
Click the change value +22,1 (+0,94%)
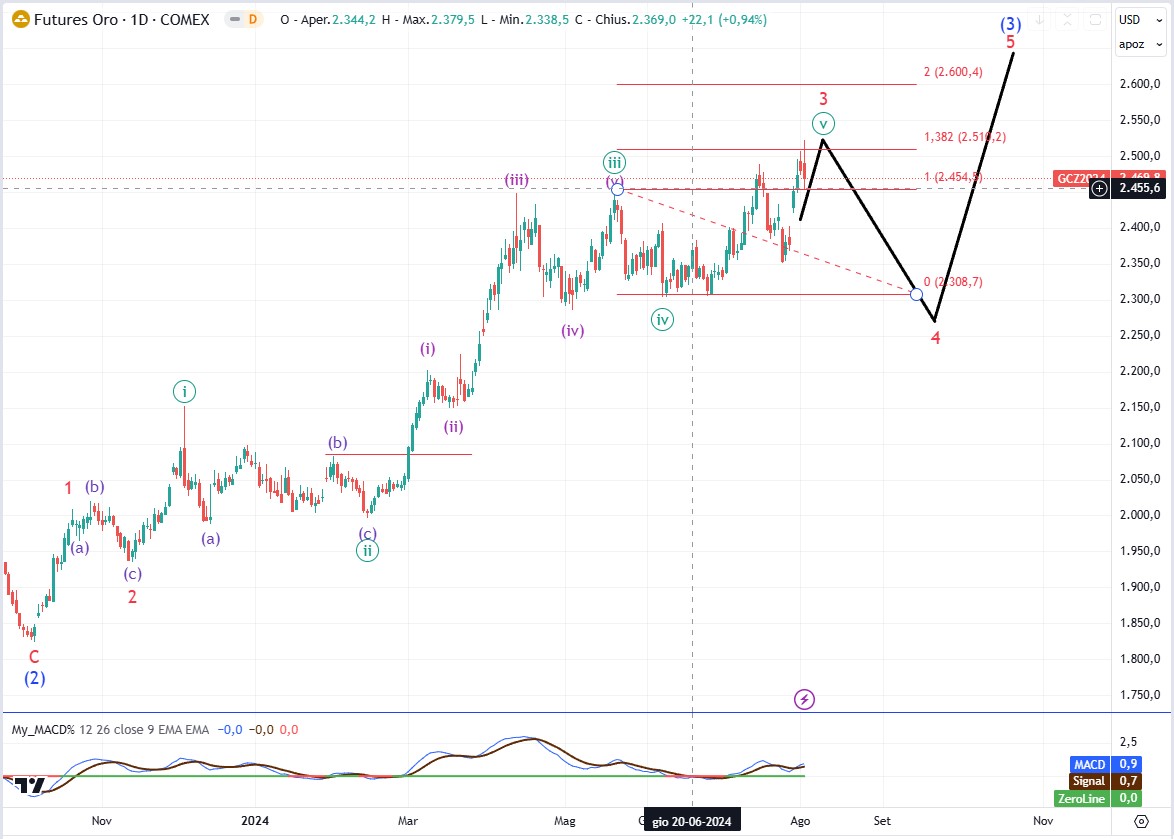pos(724,20)
